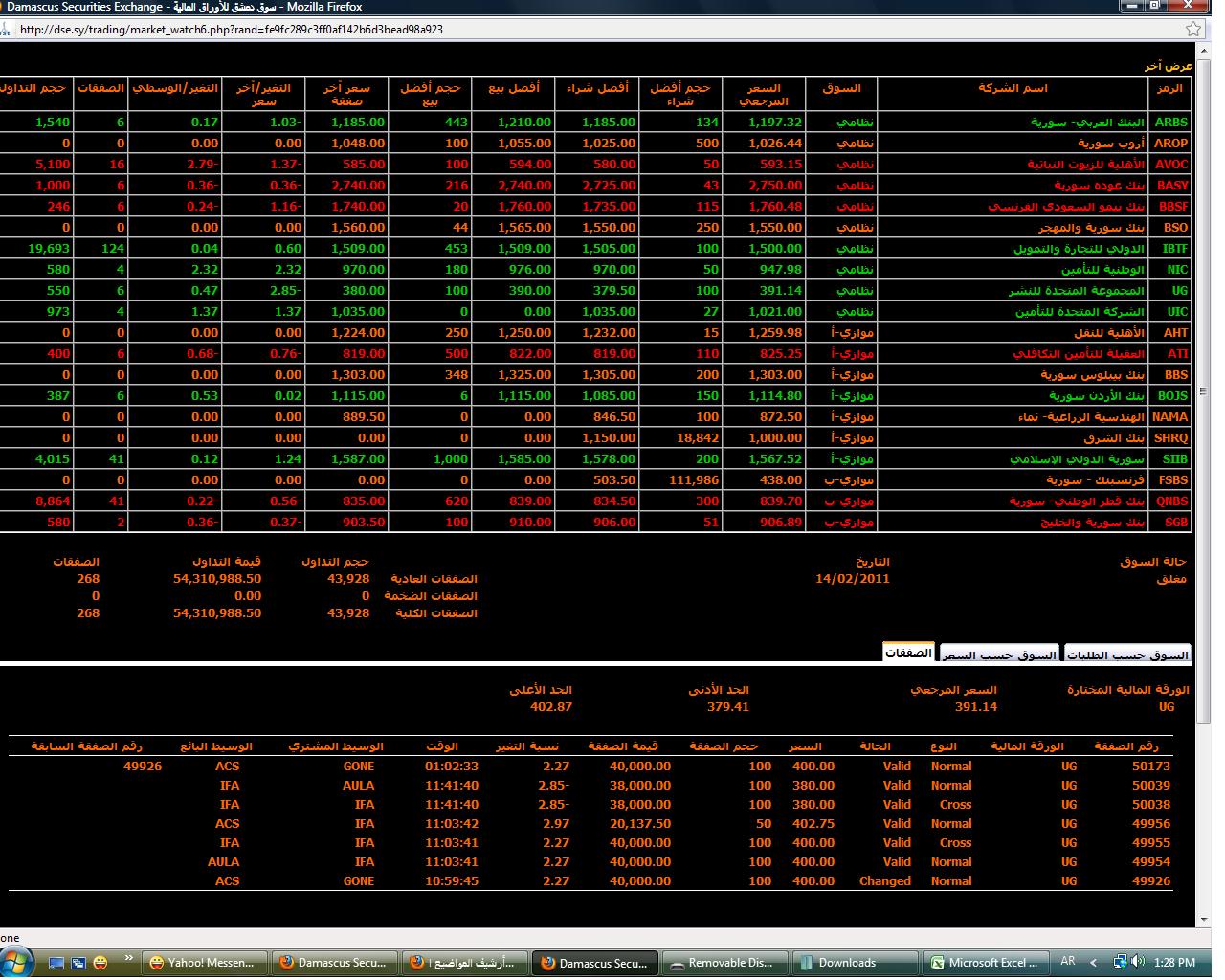Select the UIC symbol

point(1177,312)
